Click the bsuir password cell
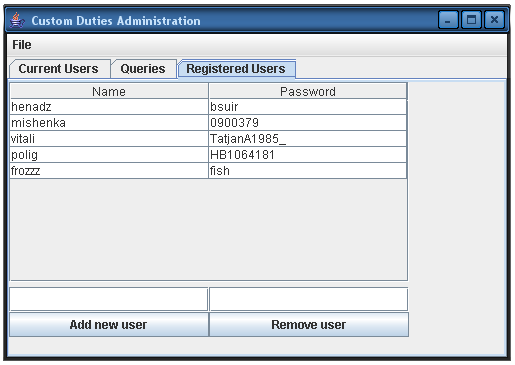Viewport: 515px width, 365px height. point(308,107)
